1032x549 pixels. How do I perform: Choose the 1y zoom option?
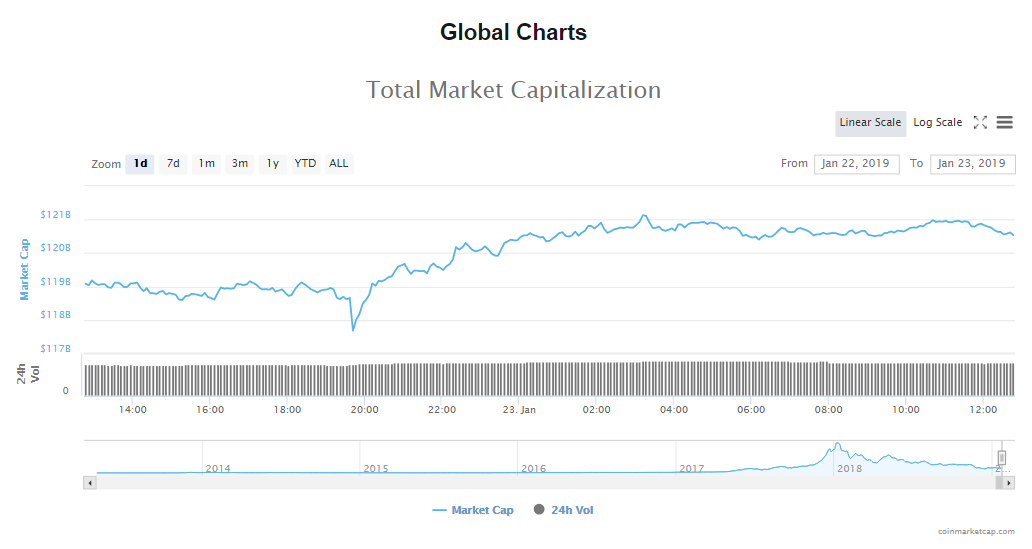tap(272, 164)
